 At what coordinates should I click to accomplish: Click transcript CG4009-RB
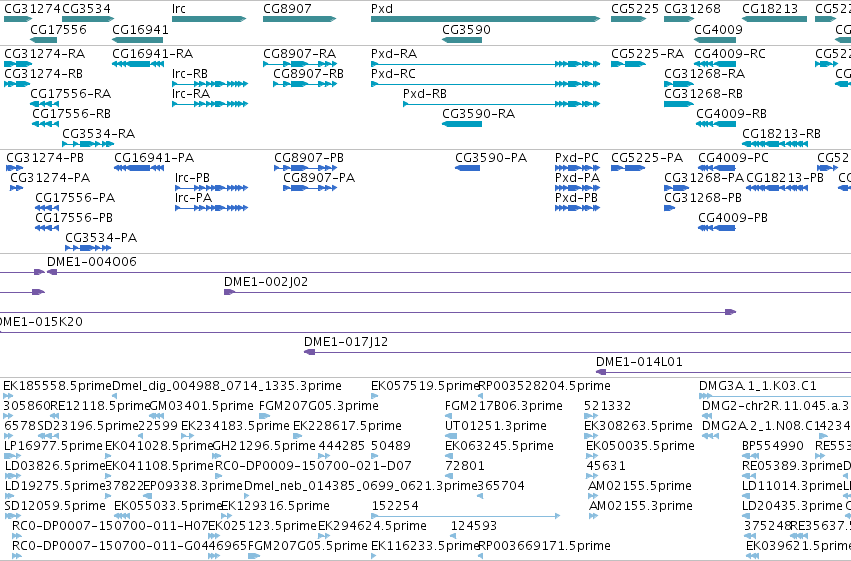[x=716, y=124]
